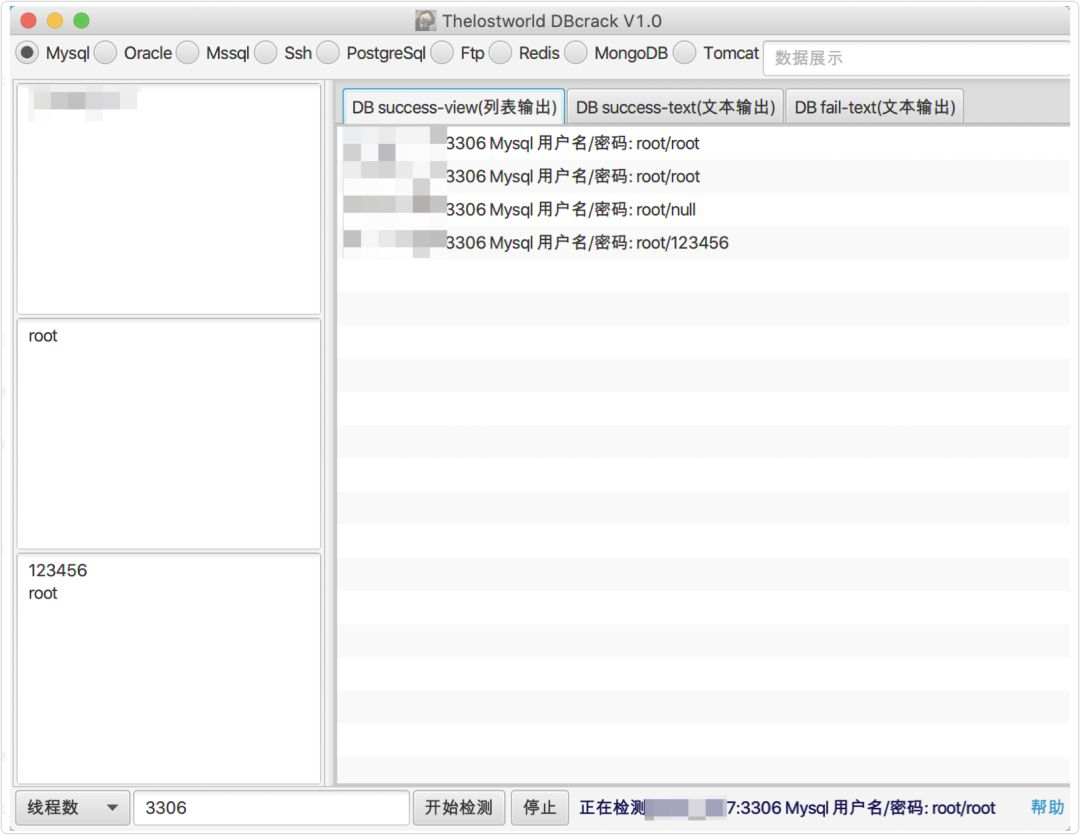1080x835 pixels.
Task: Click the Thelostworld DBcrack title bar icon
Action: pos(426,21)
